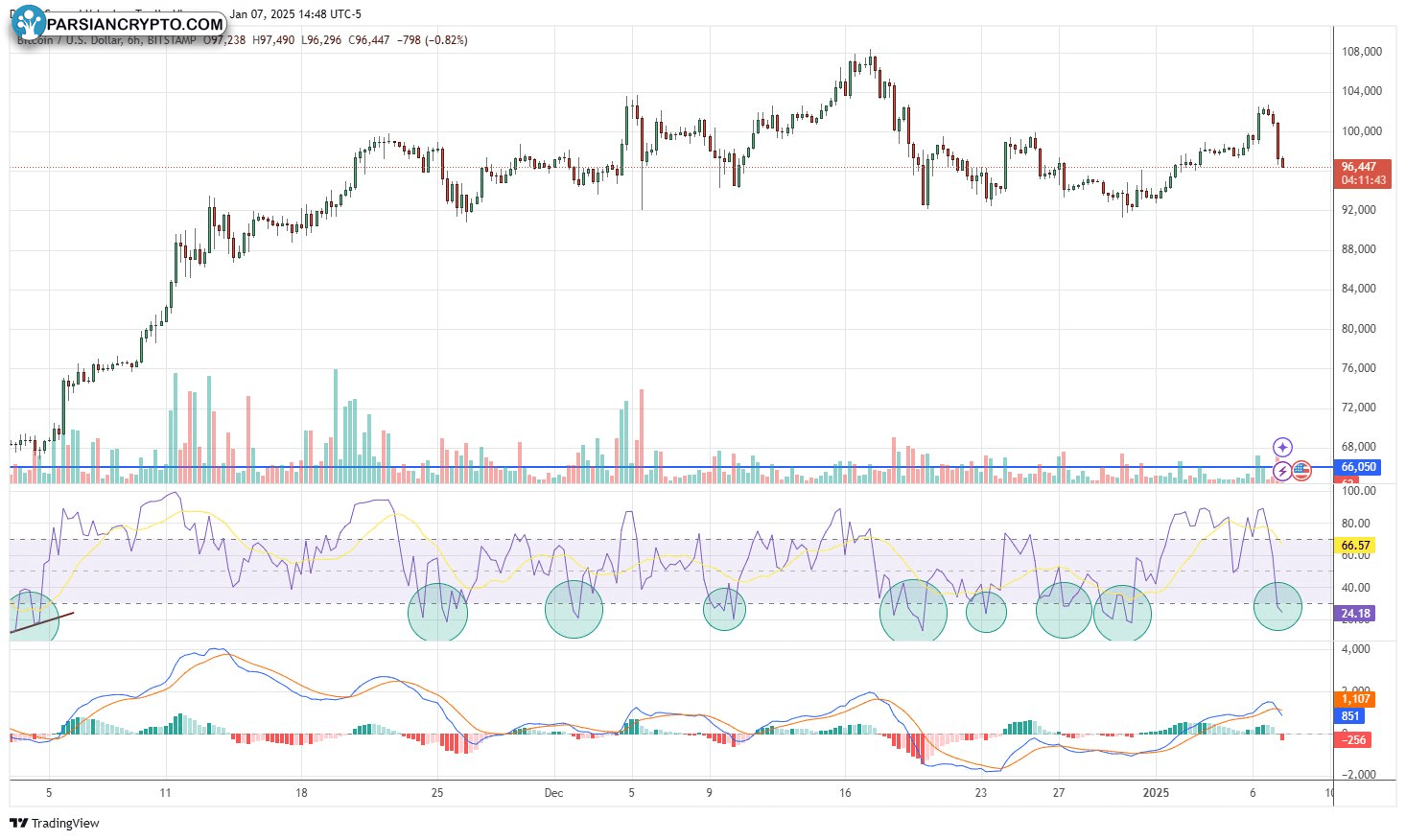Click the 23 date label on time axis
Image resolution: width=1406 pixels, height=840 pixels.
[x=980, y=793]
